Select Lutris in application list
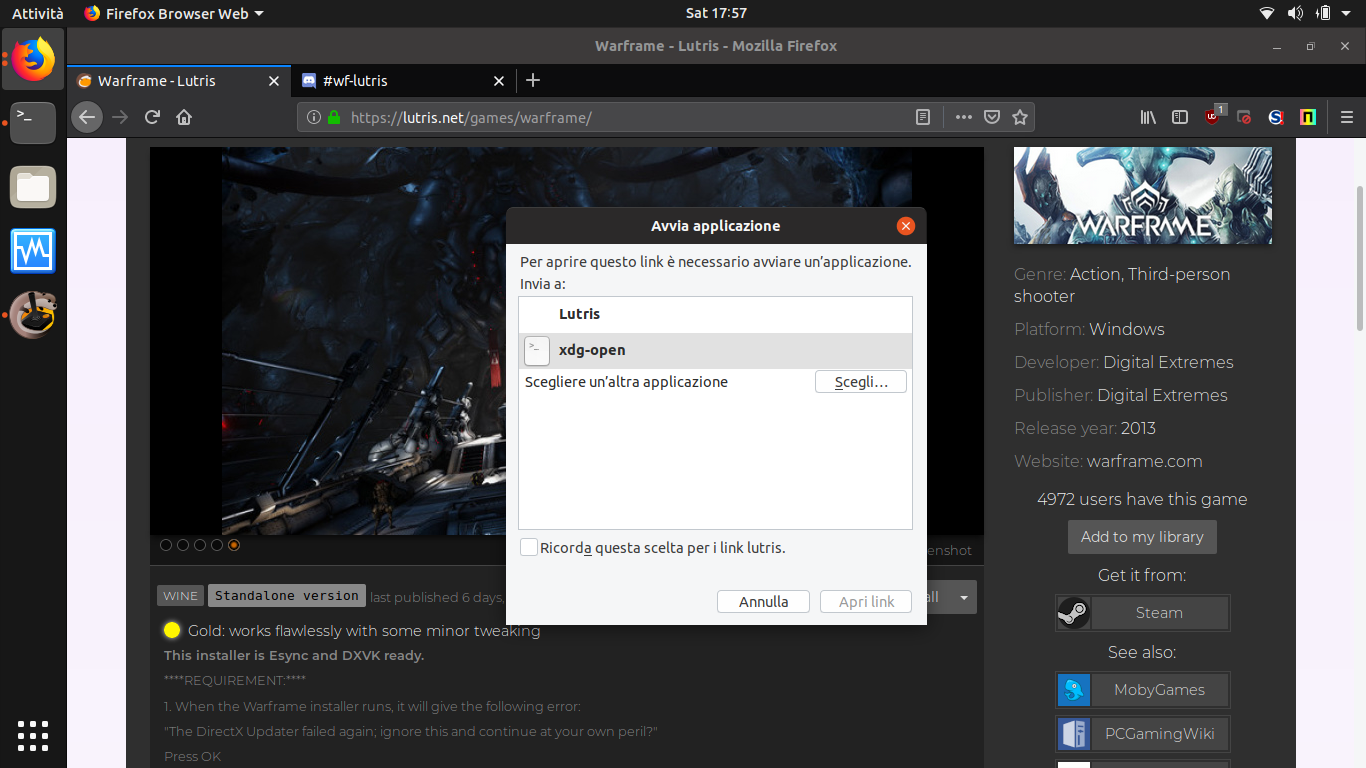 715,314
